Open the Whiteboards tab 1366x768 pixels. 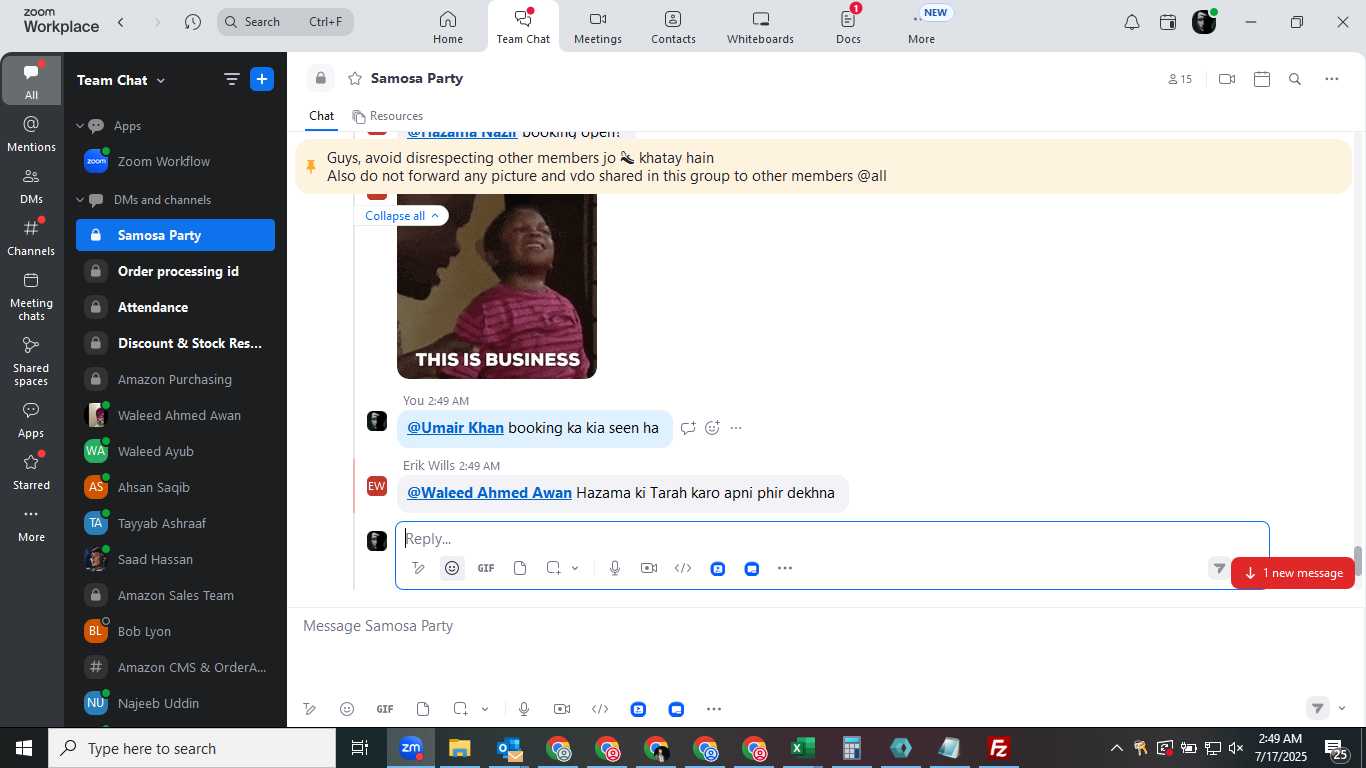tap(760, 27)
